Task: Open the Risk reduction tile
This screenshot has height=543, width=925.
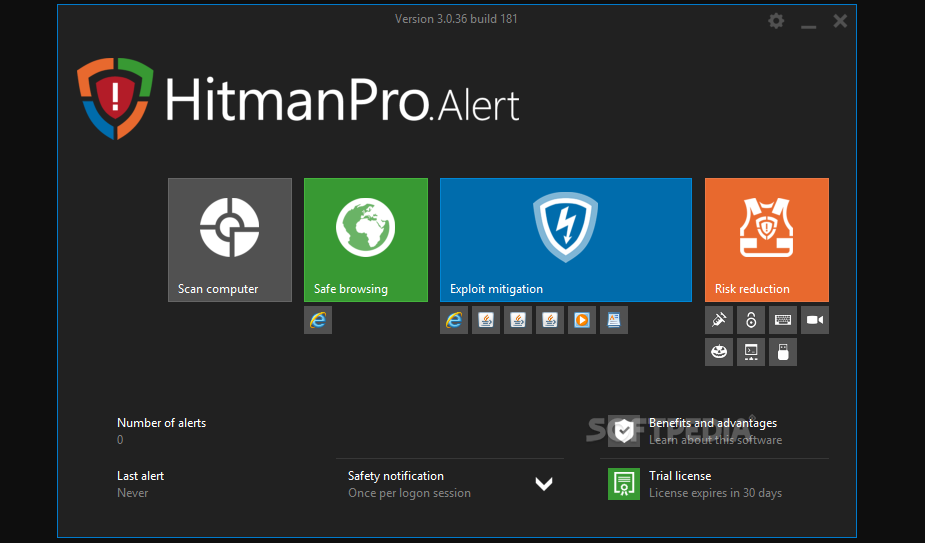Action: click(767, 240)
